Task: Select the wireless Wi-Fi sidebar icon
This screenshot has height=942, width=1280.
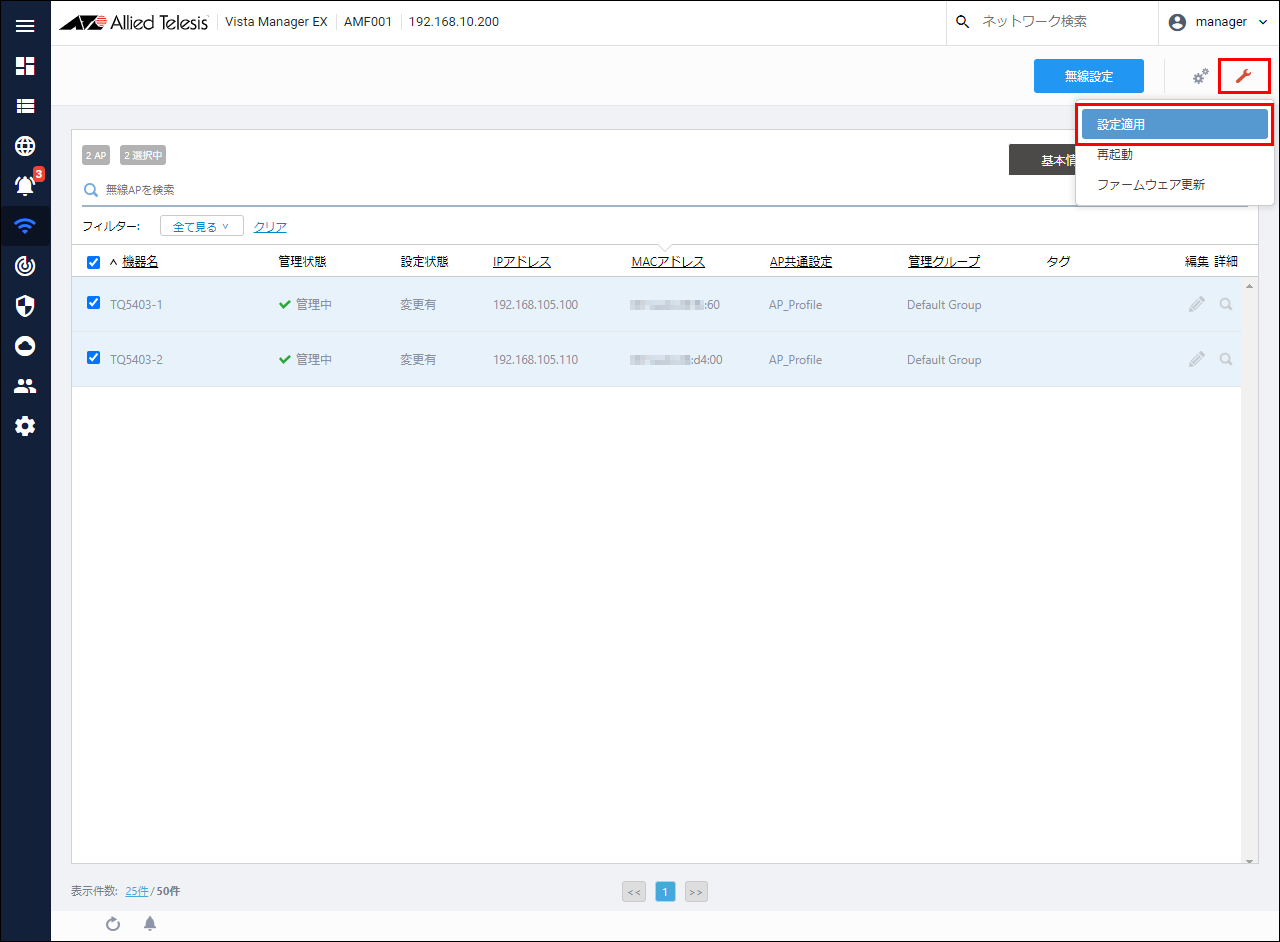Action: [x=25, y=226]
